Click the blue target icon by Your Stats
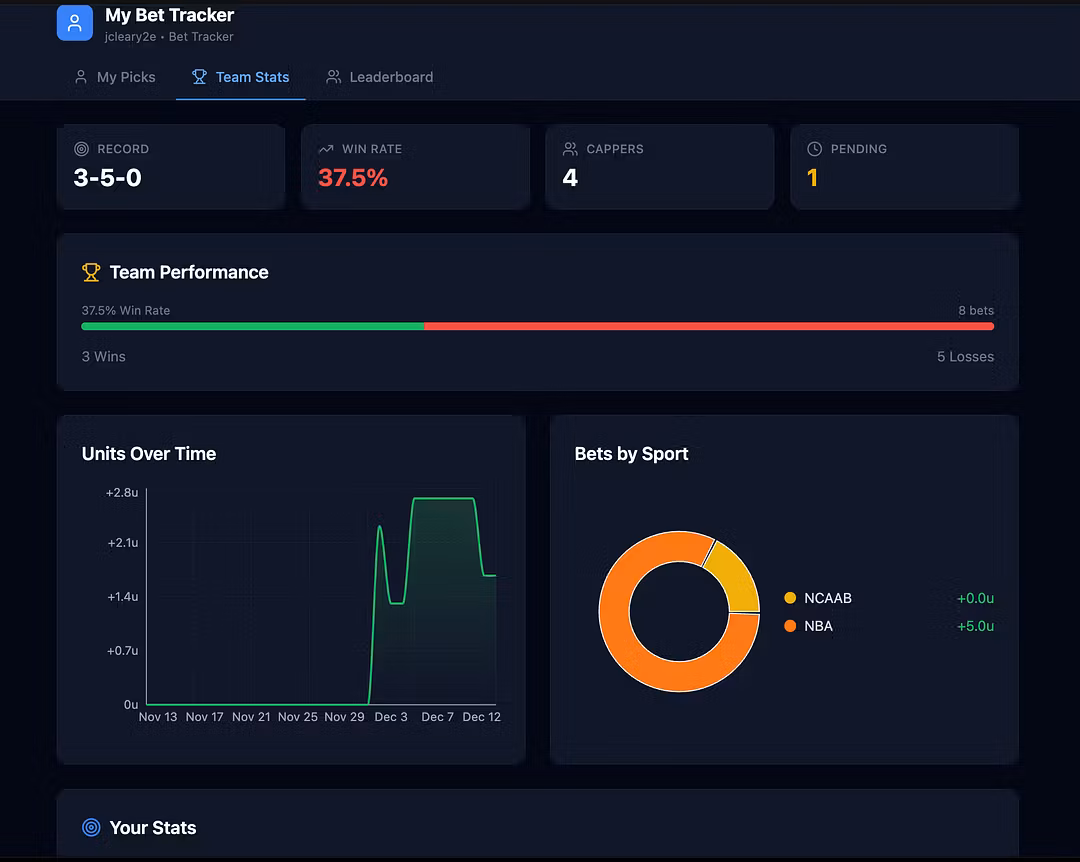The height and width of the screenshot is (862, 1080). point(91,828)
